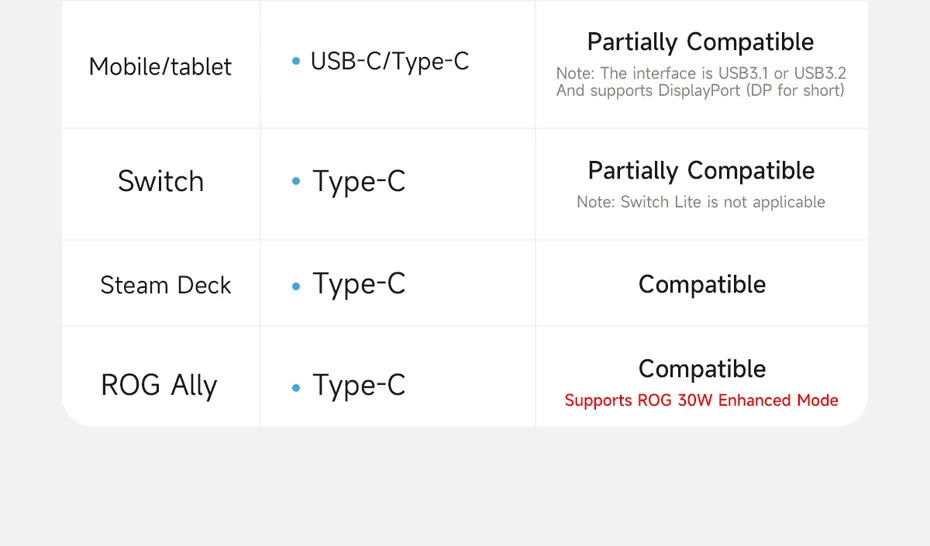Click the blue bullet in the ROG Ally row
Image resolution: width=930 pixels, height=546 pixels.
[x=296, y=387]
